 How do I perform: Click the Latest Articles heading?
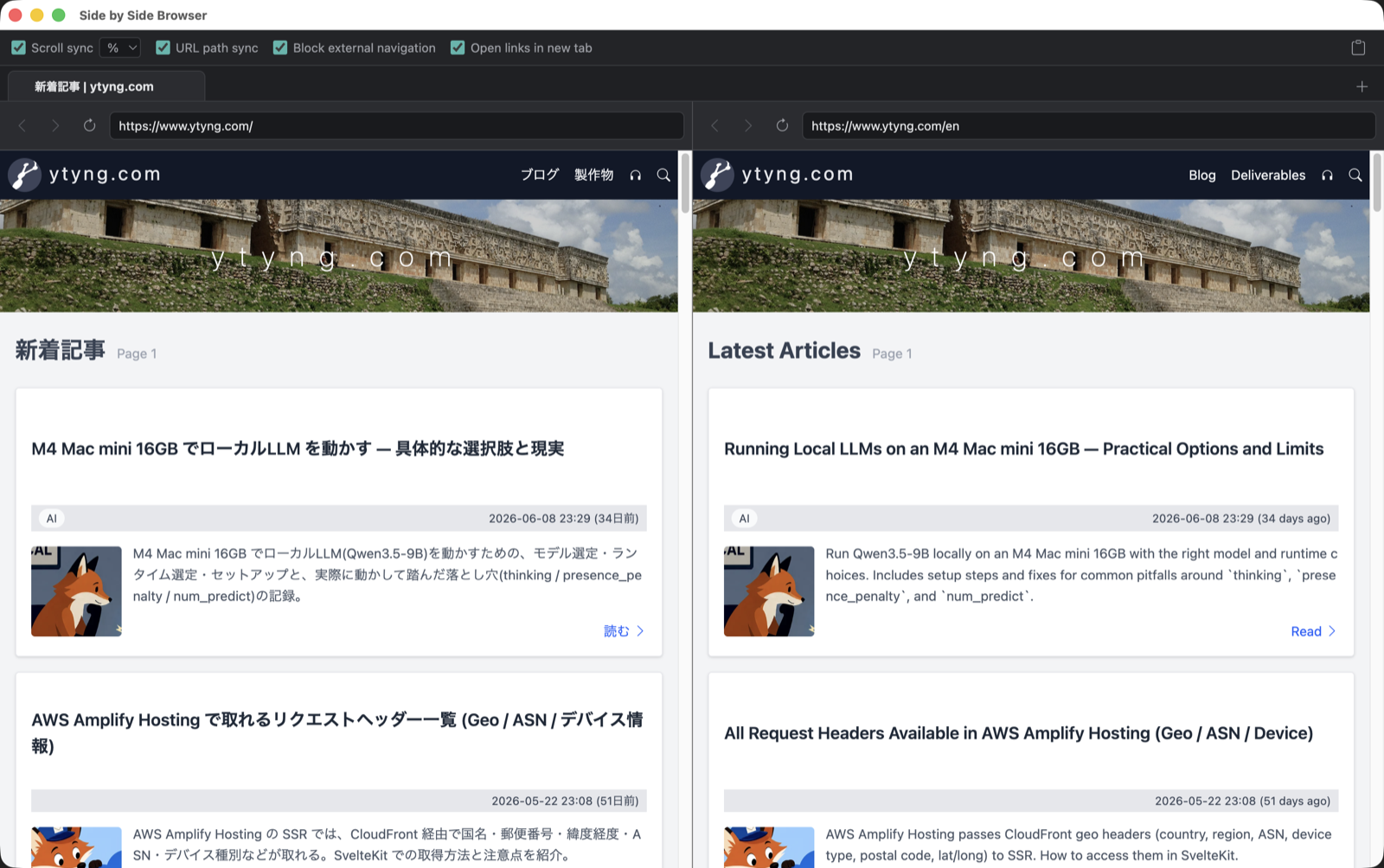coord(785,350)
